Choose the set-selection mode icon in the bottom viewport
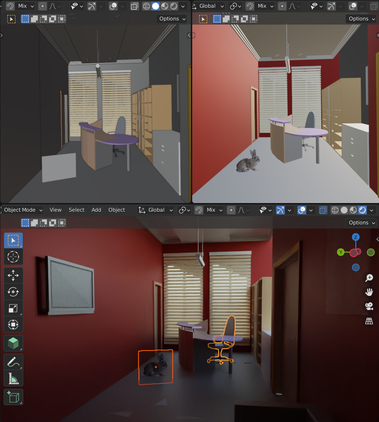 pos(25,223)
